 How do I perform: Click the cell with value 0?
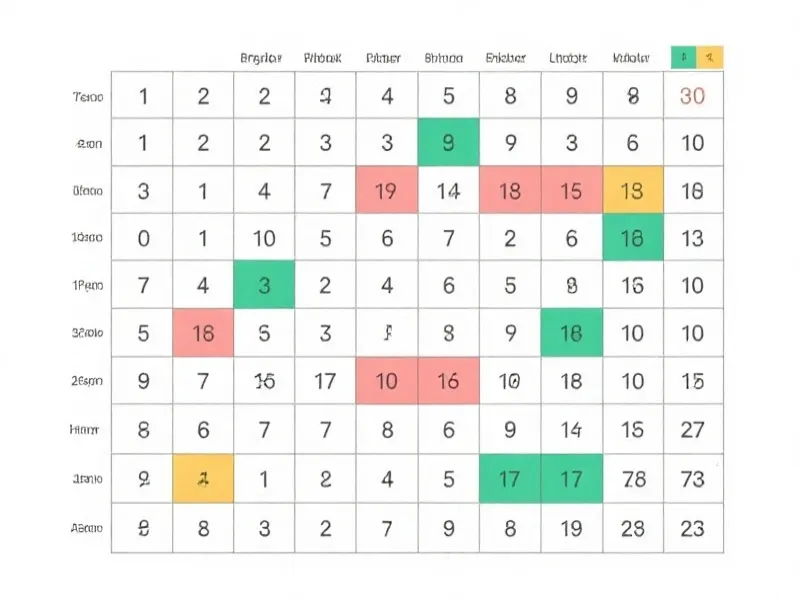point(142,238)
